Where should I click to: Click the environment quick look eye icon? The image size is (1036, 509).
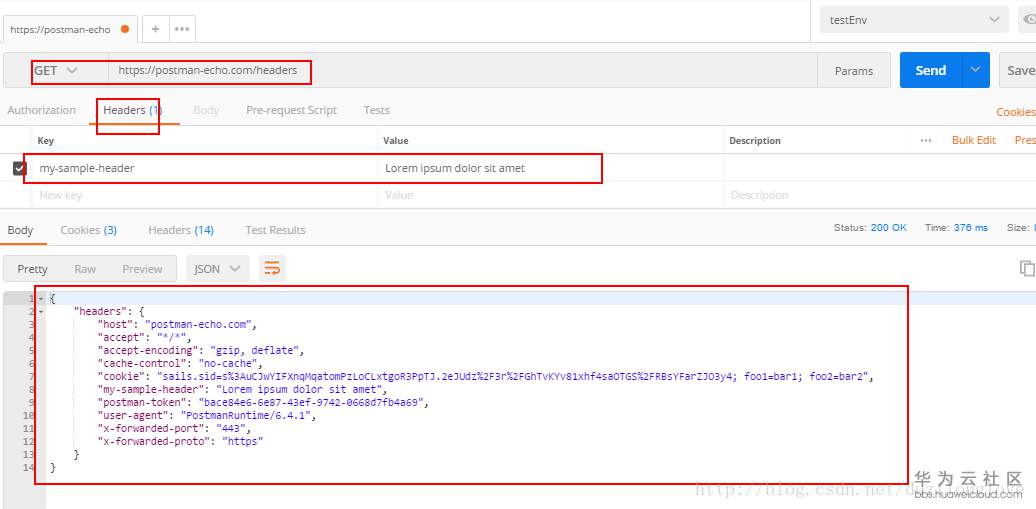click(1030, 20)
